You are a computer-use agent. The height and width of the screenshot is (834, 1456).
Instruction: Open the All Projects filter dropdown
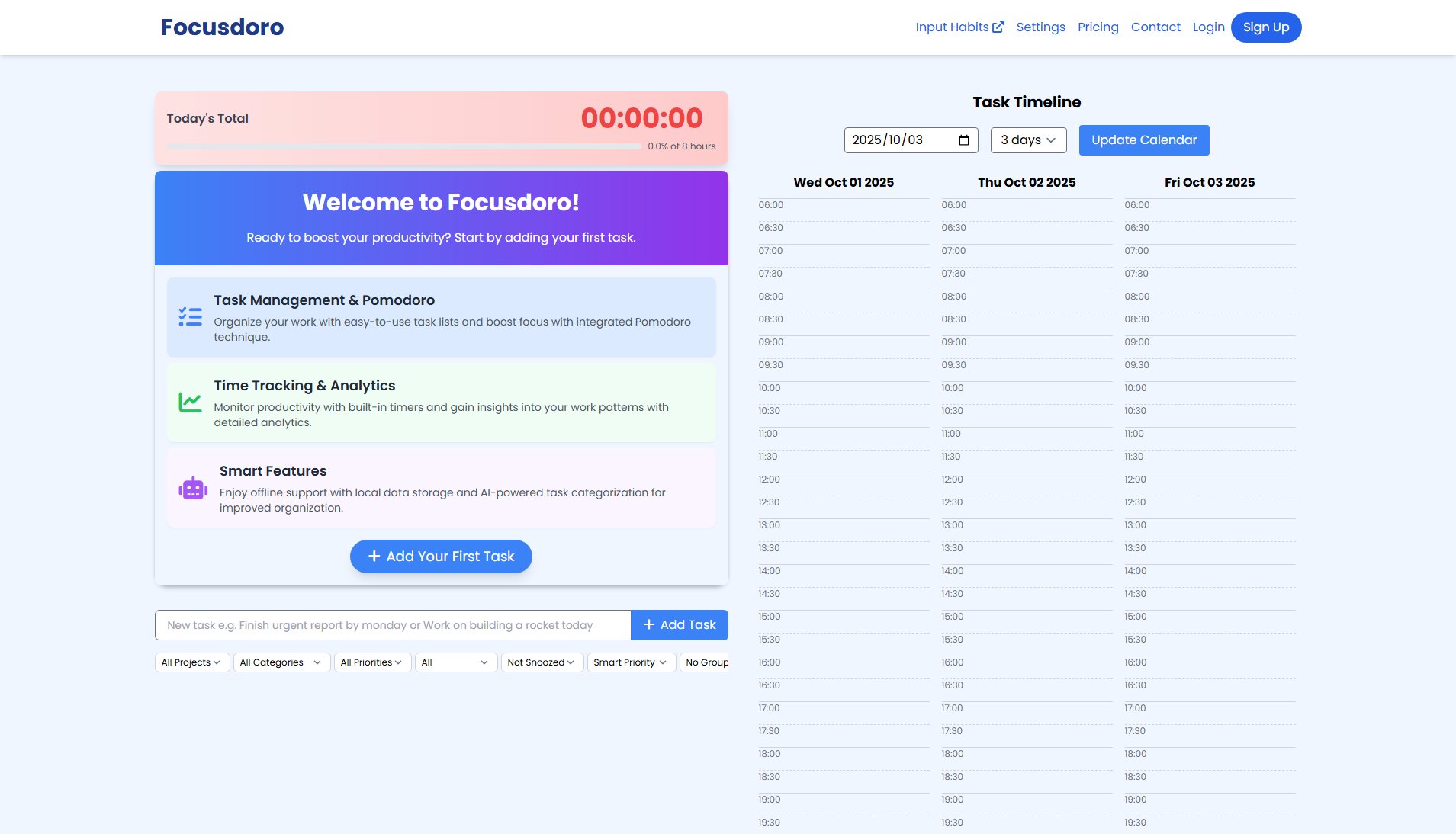[x=191, y=662]
